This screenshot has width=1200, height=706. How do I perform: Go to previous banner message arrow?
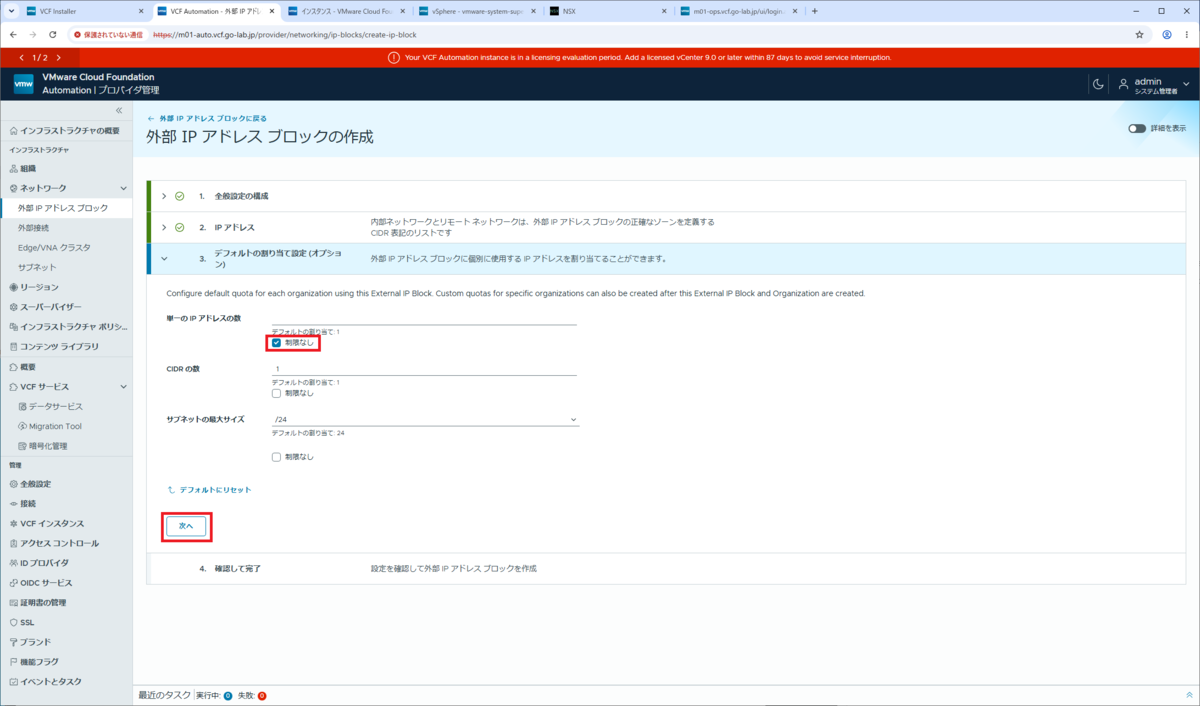(22, 58)
